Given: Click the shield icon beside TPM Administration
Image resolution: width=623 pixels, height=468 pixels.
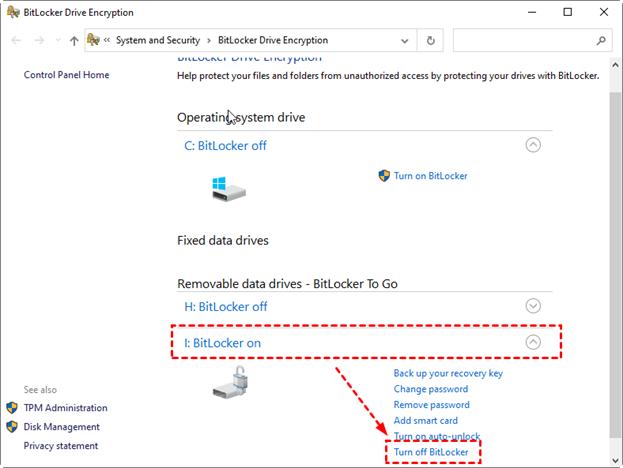Looking at the screenshot, I should [12, 408].
